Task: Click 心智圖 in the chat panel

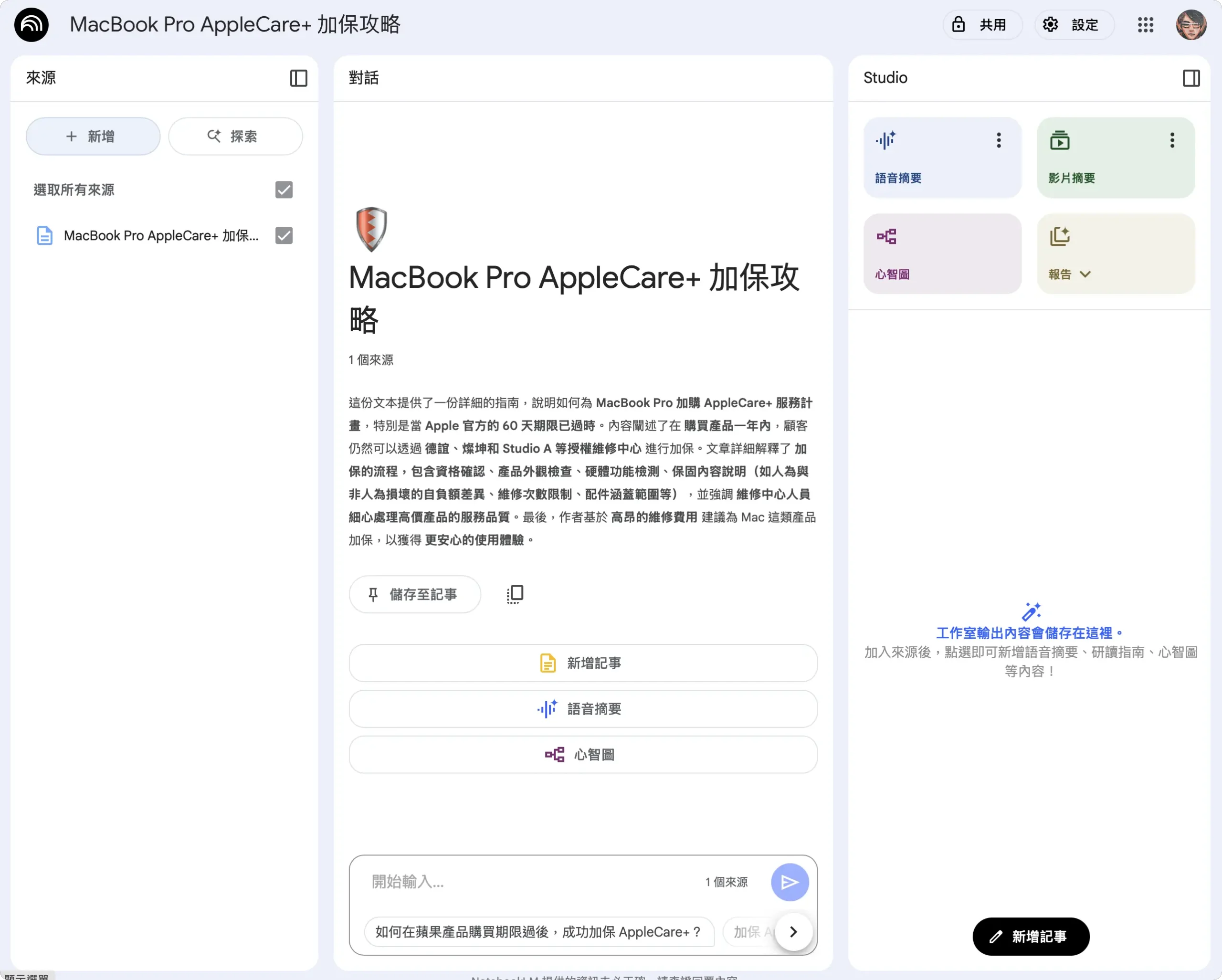Action: pos(583,754)
